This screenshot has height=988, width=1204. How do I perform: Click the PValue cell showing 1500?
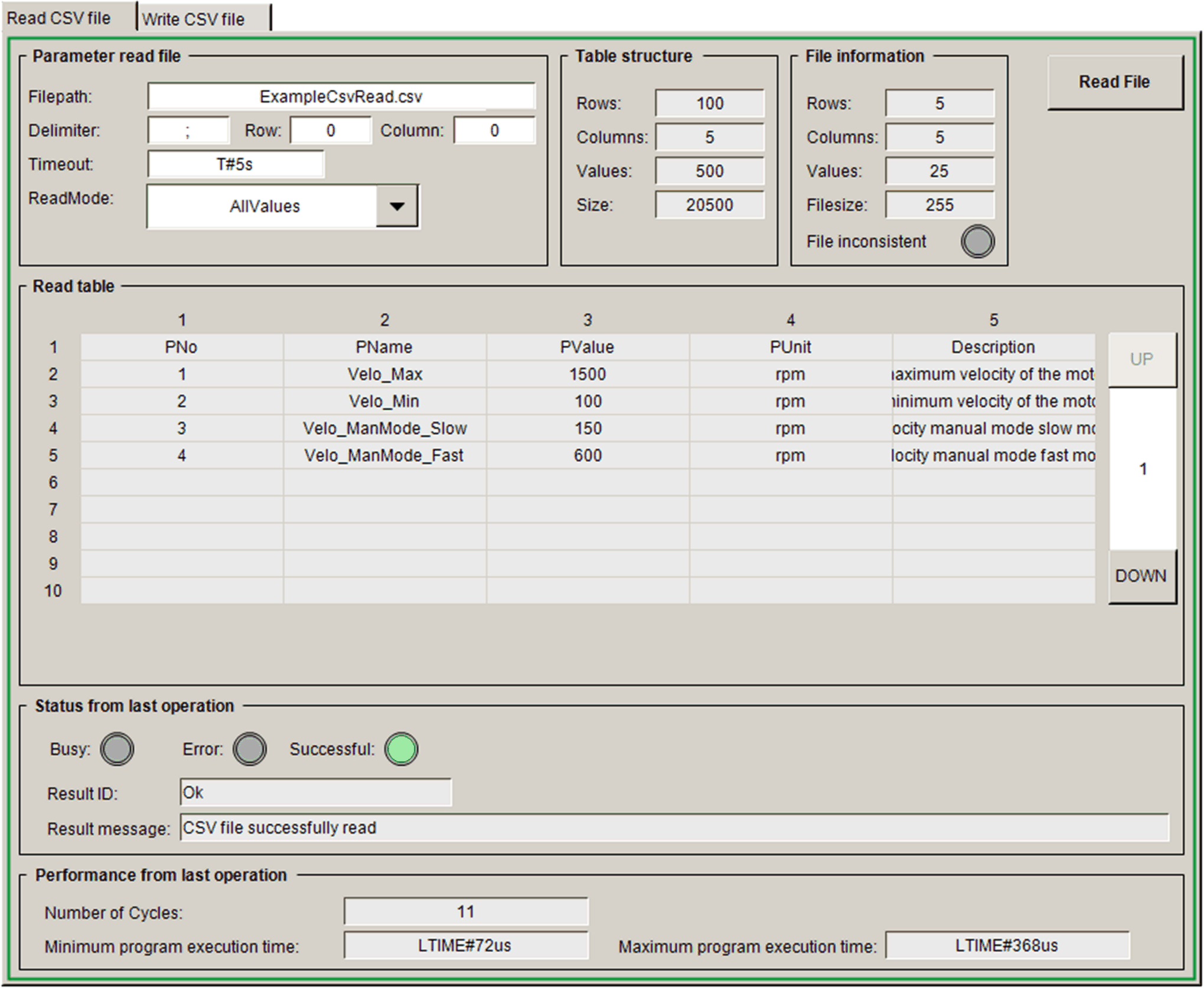(x=588, y=374)
